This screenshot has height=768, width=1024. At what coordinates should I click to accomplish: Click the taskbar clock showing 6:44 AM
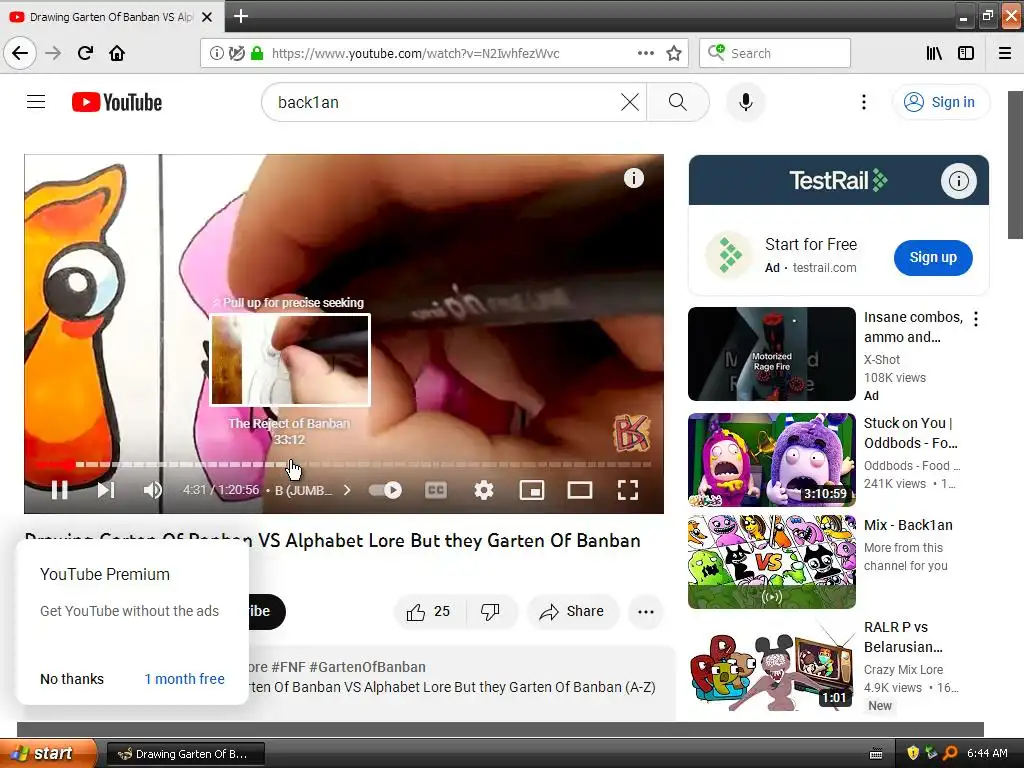[x=987, y=753]
